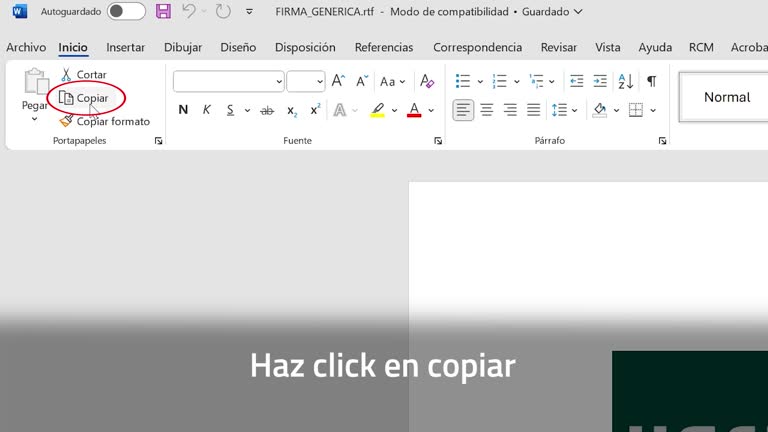Decrease paragraph indent

(576, 81)
